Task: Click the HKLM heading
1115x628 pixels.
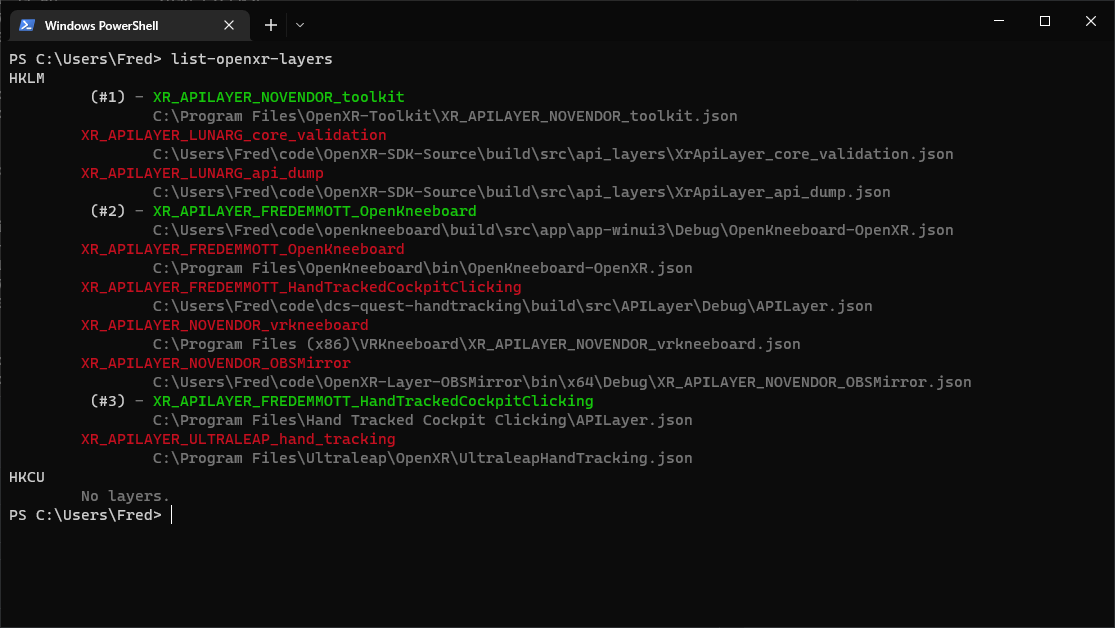Action: point(27,78)
